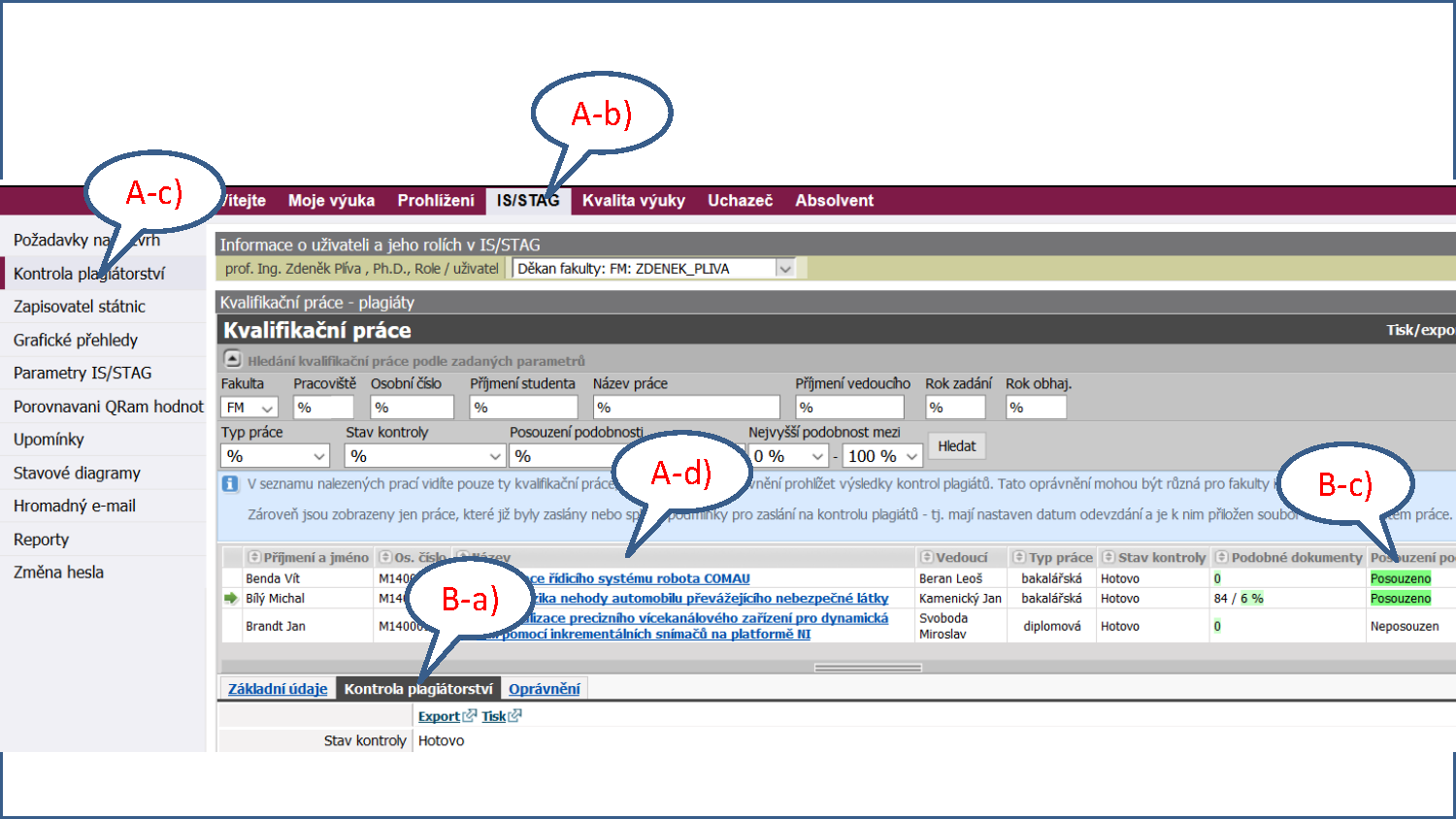Open the Děkan fakulty role dropdown

(x=654, y=269)
